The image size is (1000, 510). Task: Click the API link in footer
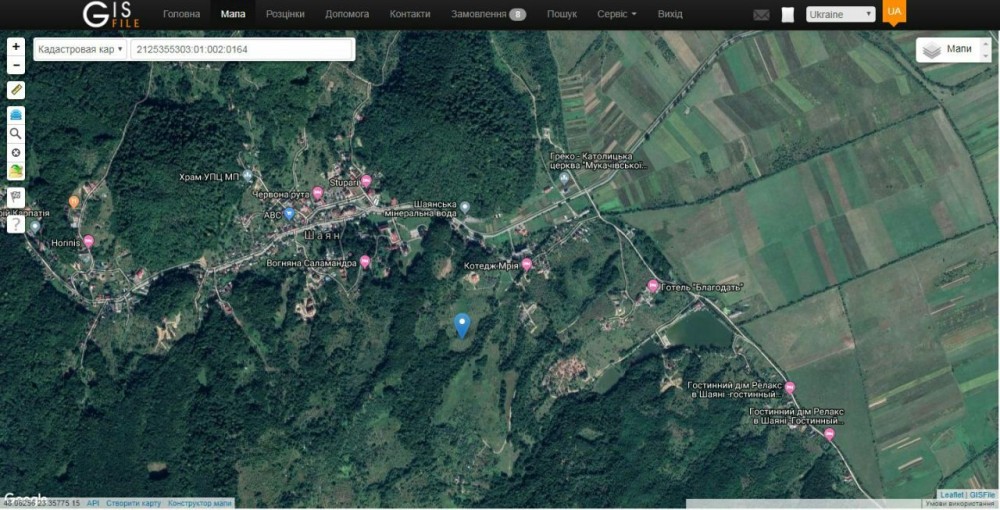93,504
